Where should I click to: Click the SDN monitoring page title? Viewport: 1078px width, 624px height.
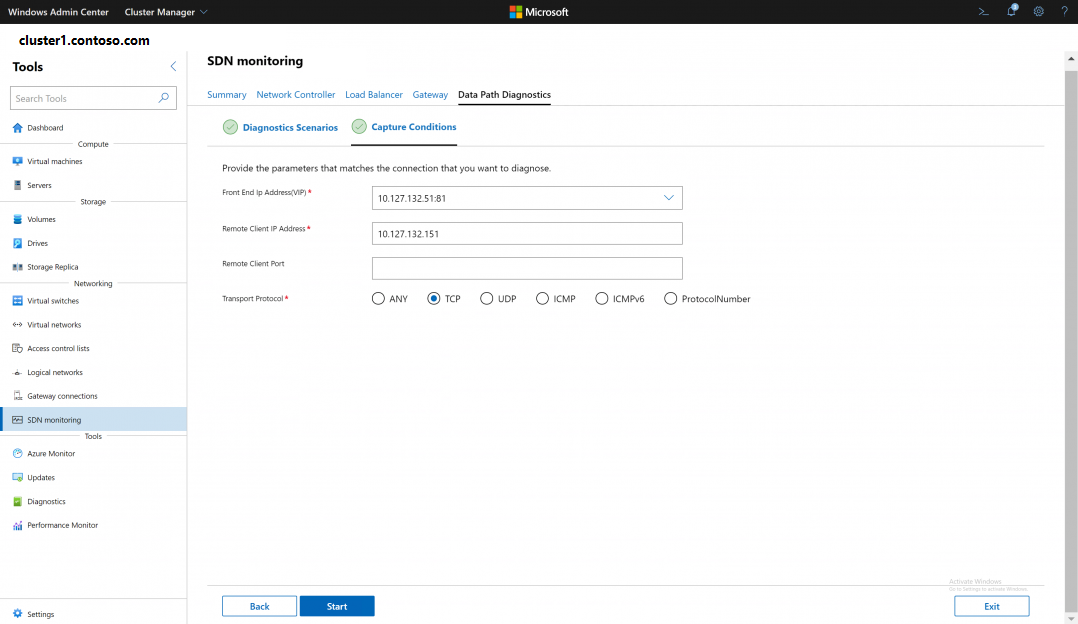tap(255, 61)
